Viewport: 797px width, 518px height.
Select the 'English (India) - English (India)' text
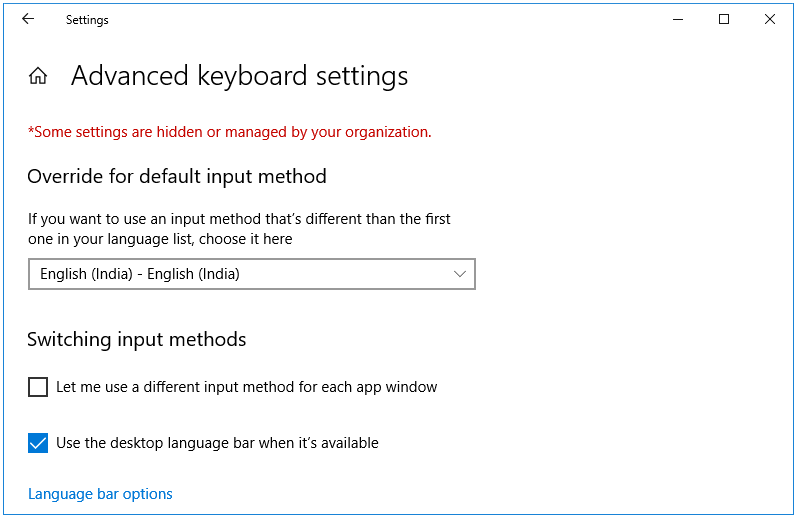click(x=140, y=274)
